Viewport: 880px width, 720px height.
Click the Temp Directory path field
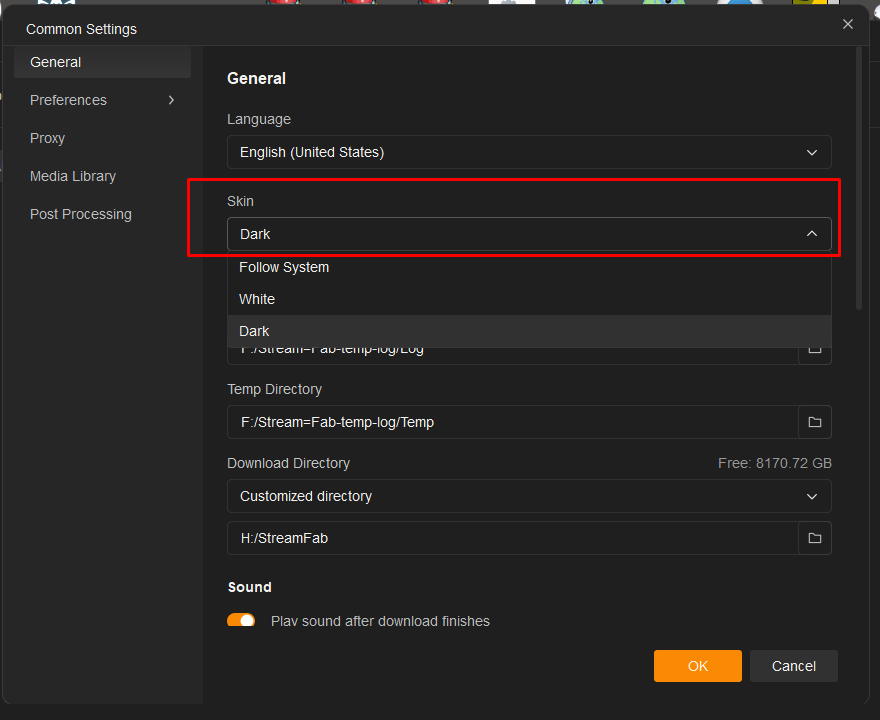(x=512, y=422)
